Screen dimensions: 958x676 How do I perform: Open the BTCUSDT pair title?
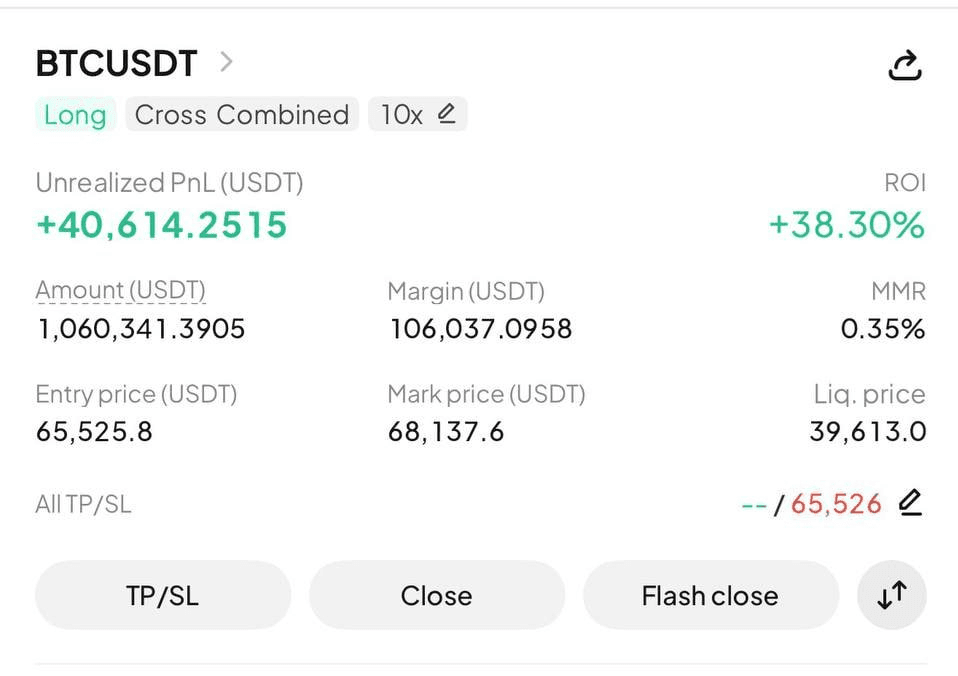point(116,64)
